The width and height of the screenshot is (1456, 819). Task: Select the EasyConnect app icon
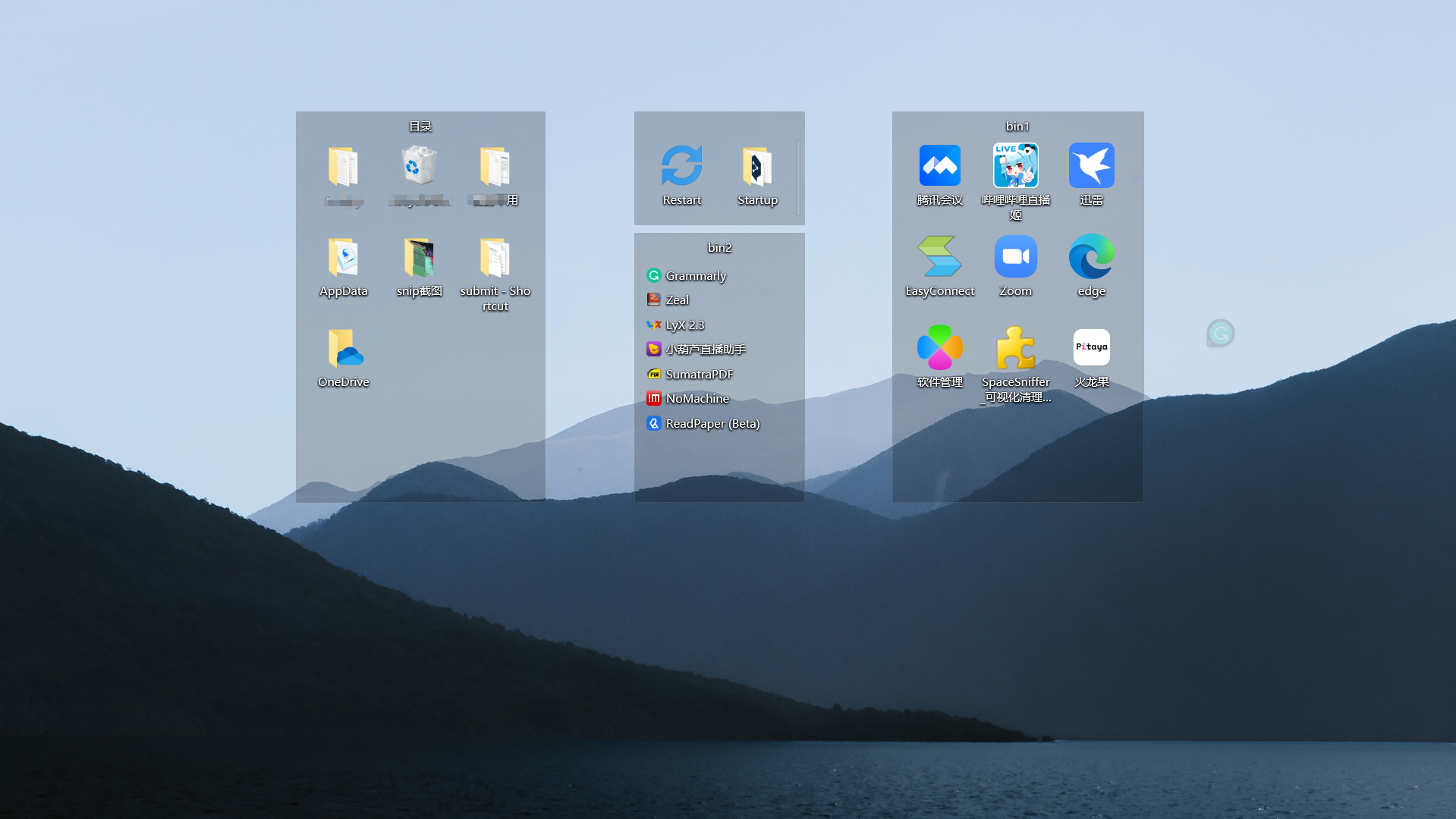click(940, 256)
